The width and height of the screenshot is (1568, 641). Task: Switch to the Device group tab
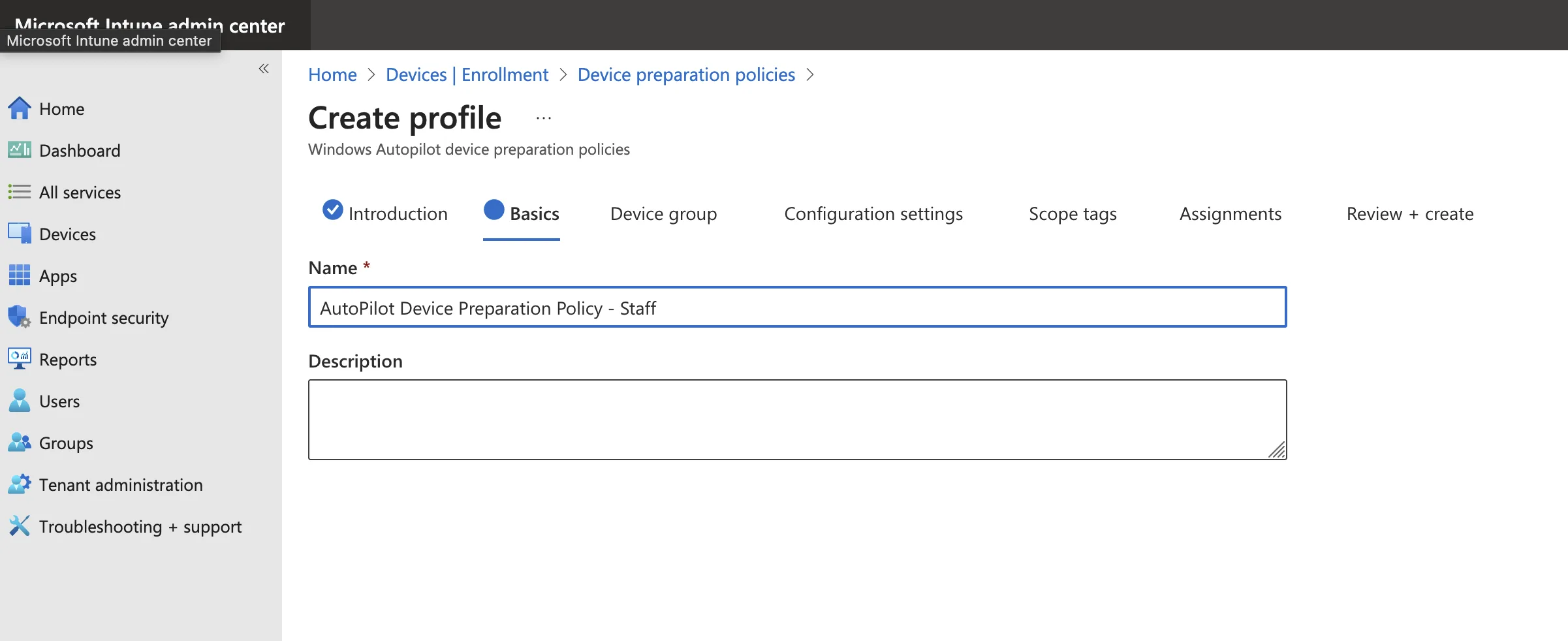[663, 214]
